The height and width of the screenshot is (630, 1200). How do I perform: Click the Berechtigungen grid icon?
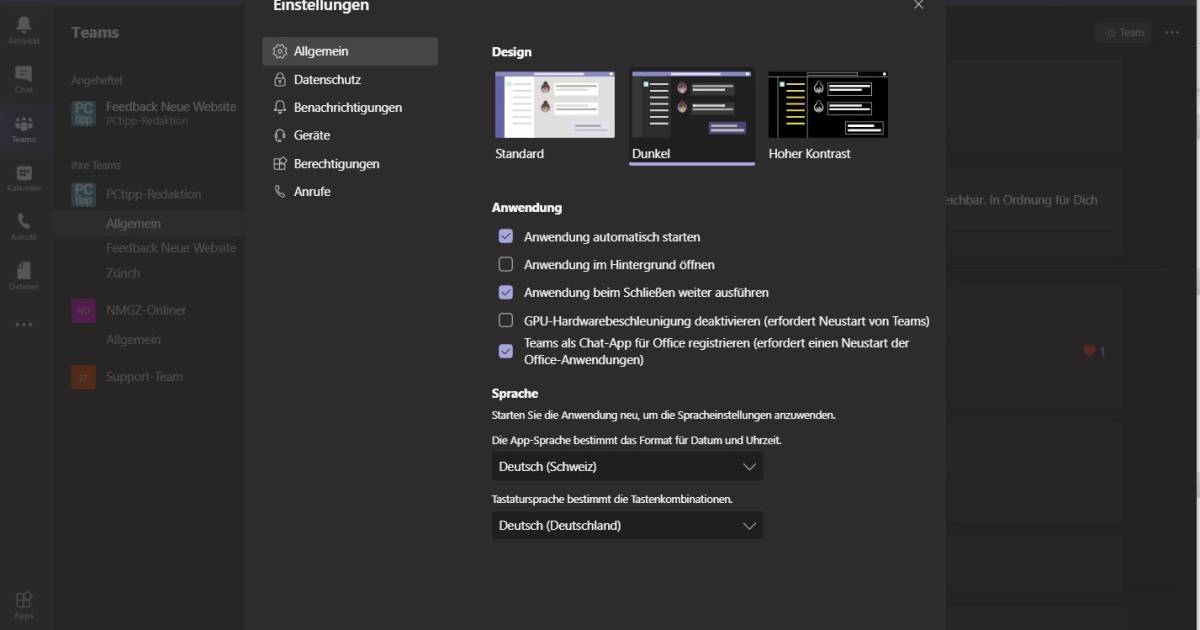point(280,164)
